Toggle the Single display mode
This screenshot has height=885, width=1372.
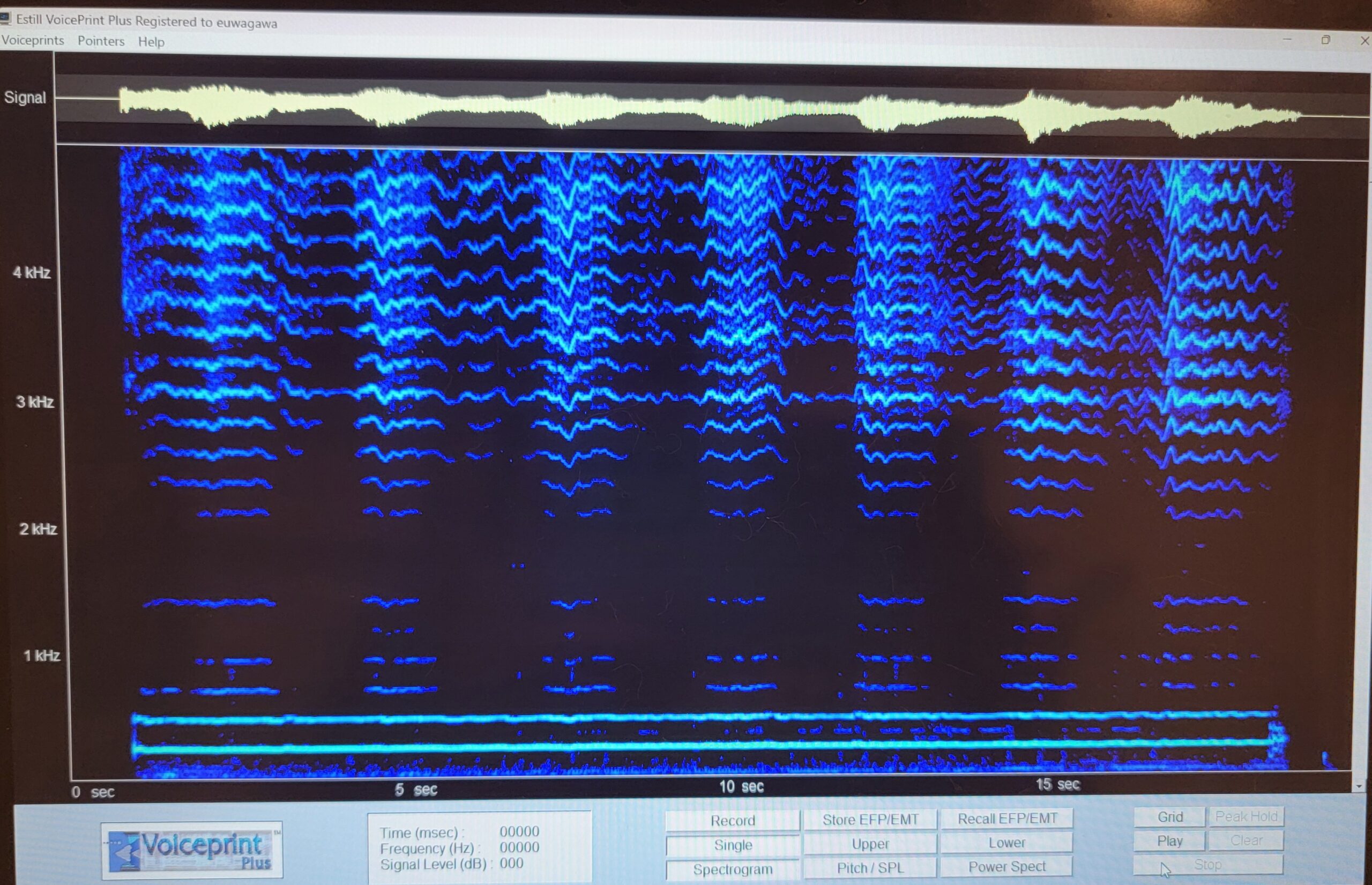(733, 845)
